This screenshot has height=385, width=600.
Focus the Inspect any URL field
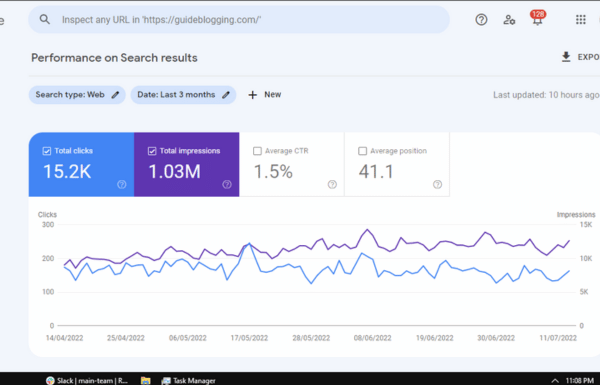tap(239, 20)
